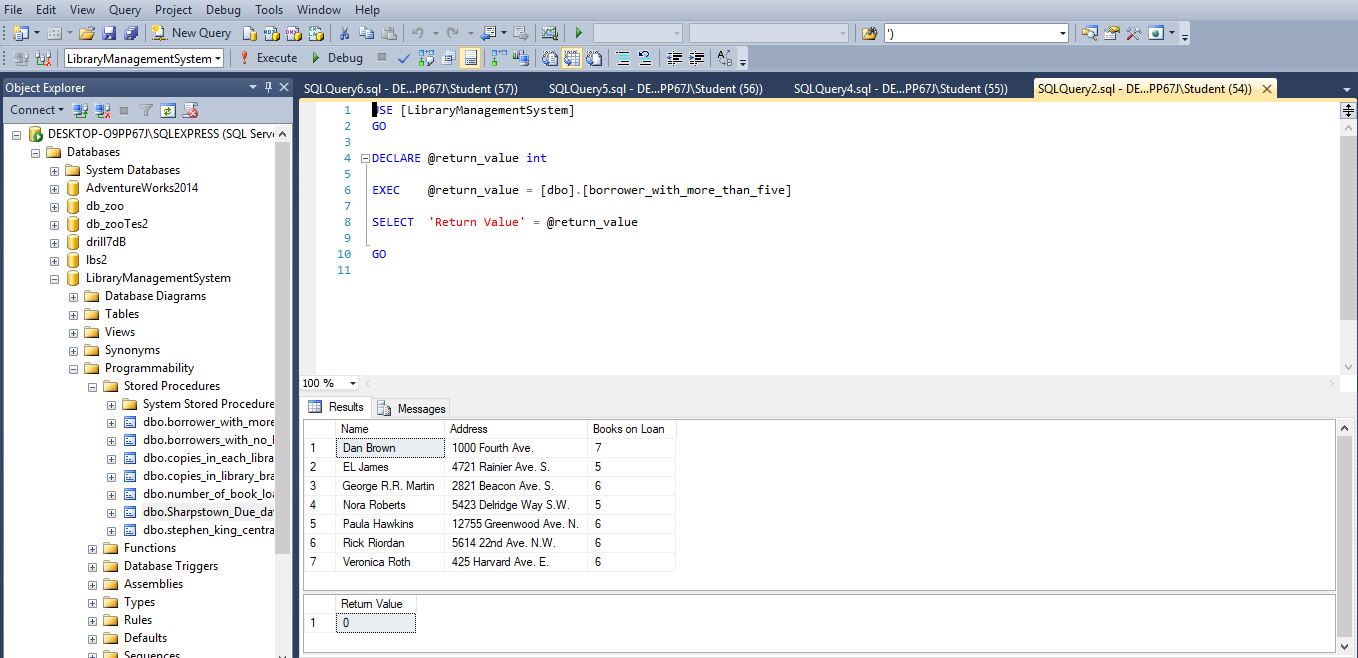Expand the Functions node

[x=92, y=549]
